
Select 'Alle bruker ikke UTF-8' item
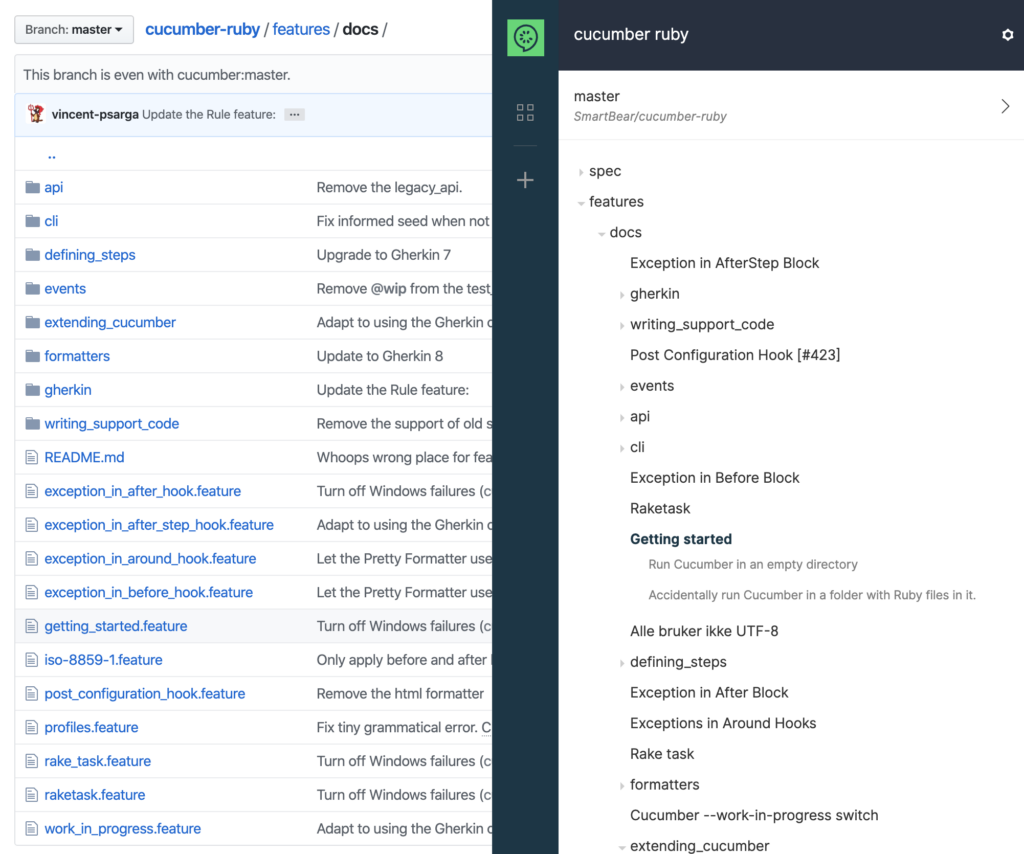point(704,631)
